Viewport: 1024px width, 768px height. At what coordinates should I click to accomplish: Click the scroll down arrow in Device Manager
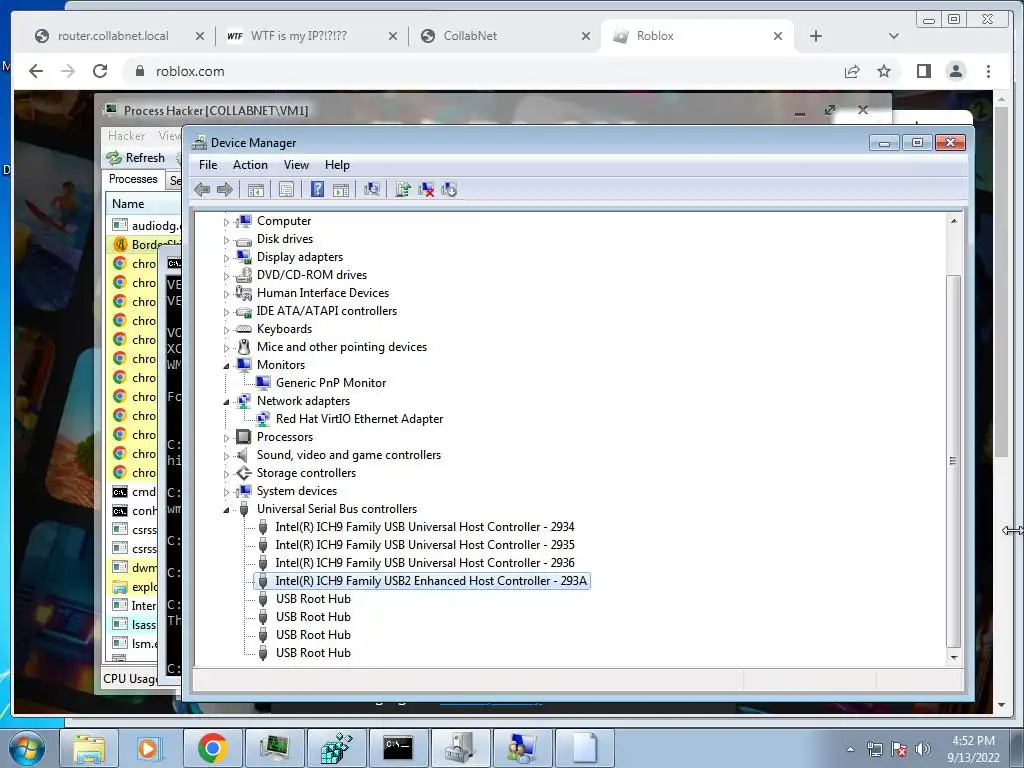pos(953,657)
